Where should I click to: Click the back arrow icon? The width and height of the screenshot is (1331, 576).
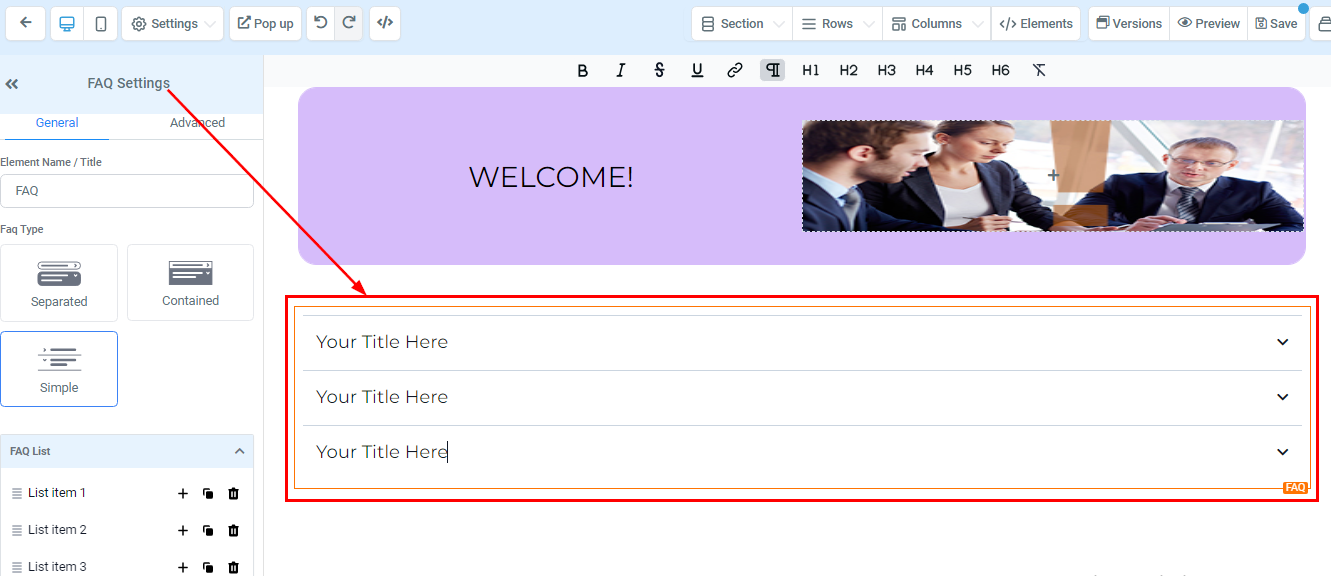click(26, 23)
